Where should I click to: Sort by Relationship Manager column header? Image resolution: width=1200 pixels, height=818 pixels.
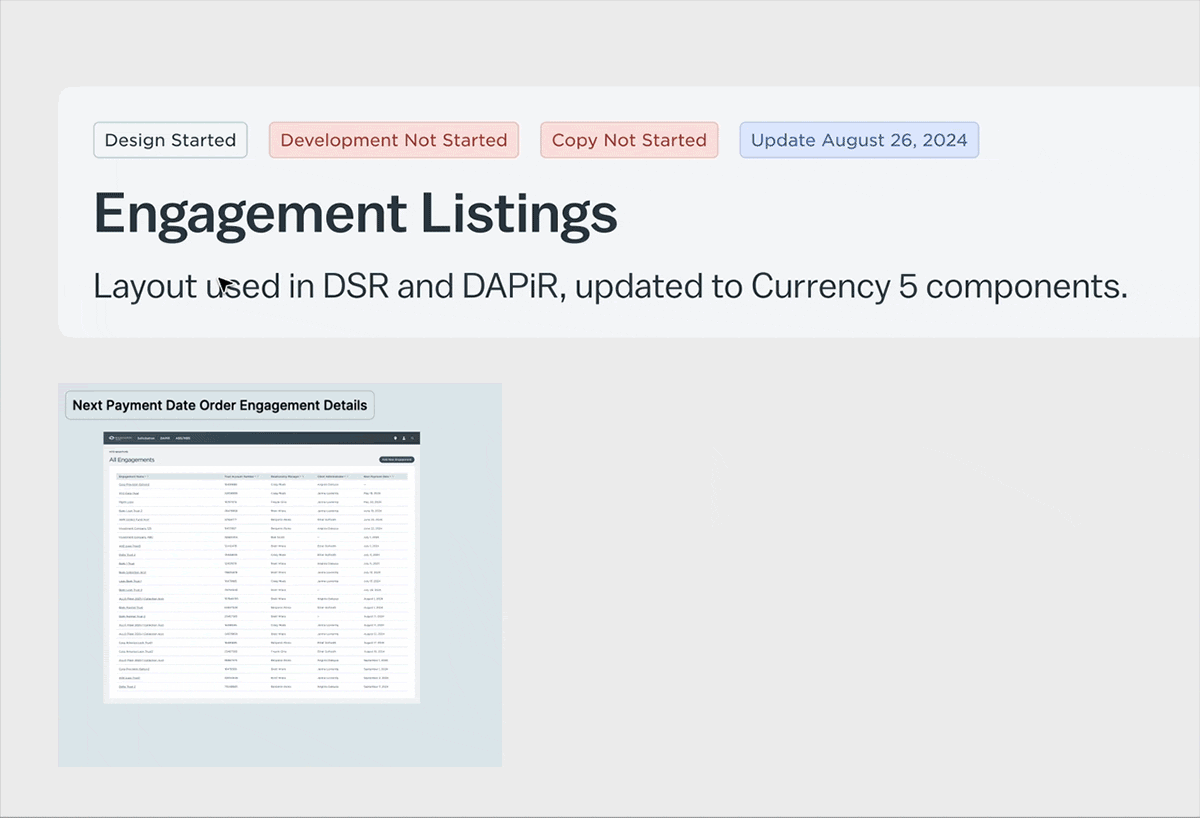pos(287,477)
